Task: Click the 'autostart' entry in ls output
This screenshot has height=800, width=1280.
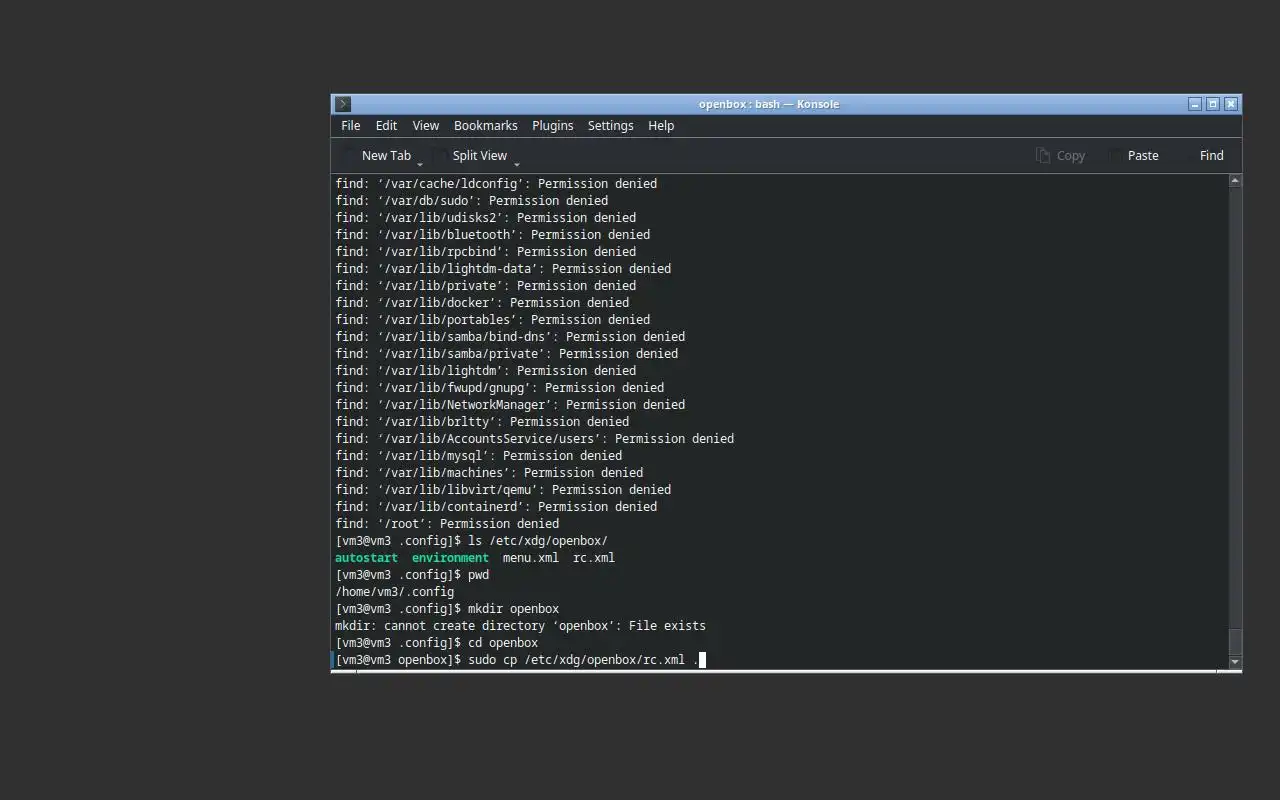Action: (x=366, y=557)
